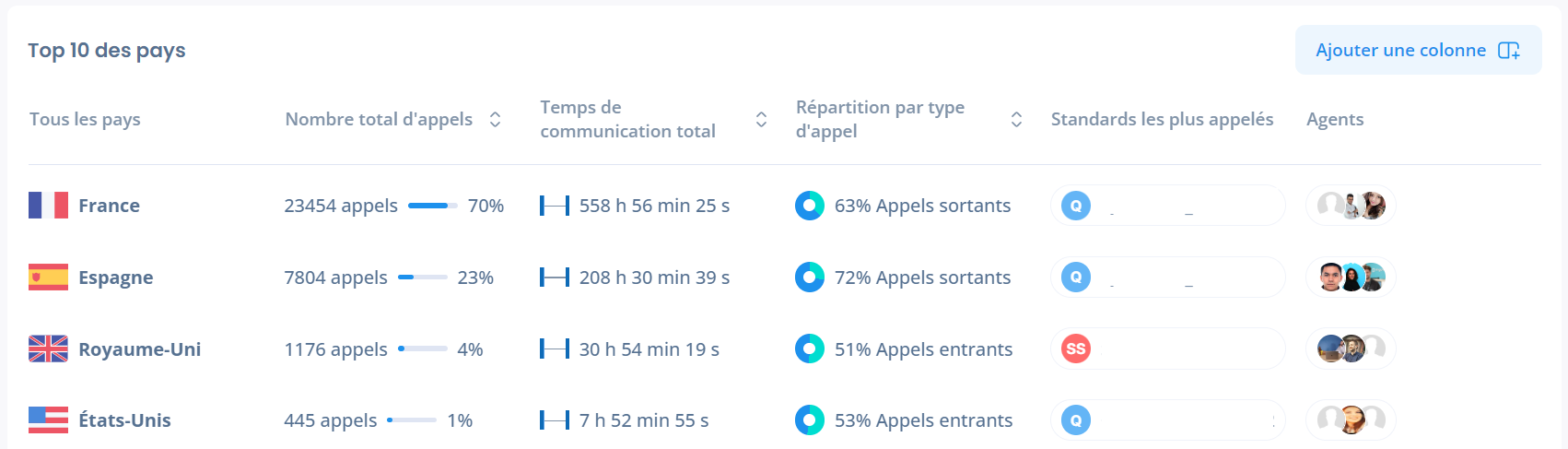Click the donut chart for 72% Appels sortants
Screen dimensions: 1568x449
coord(810,278)
